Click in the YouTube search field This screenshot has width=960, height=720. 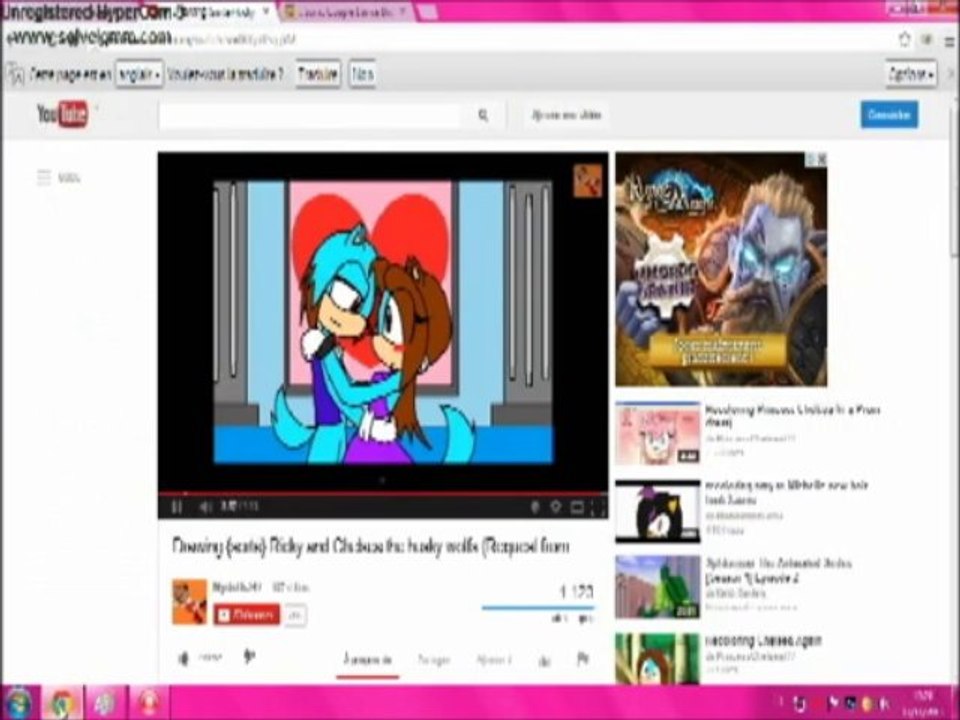click(310, 115)
